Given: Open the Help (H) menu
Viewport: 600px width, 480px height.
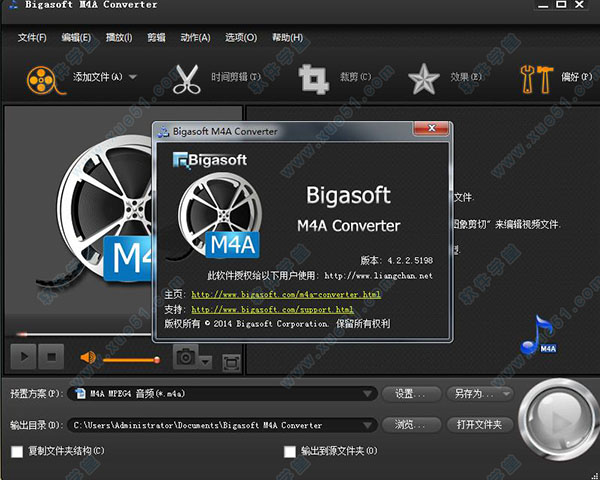Looking at the screenshot, I should (287, 38).
